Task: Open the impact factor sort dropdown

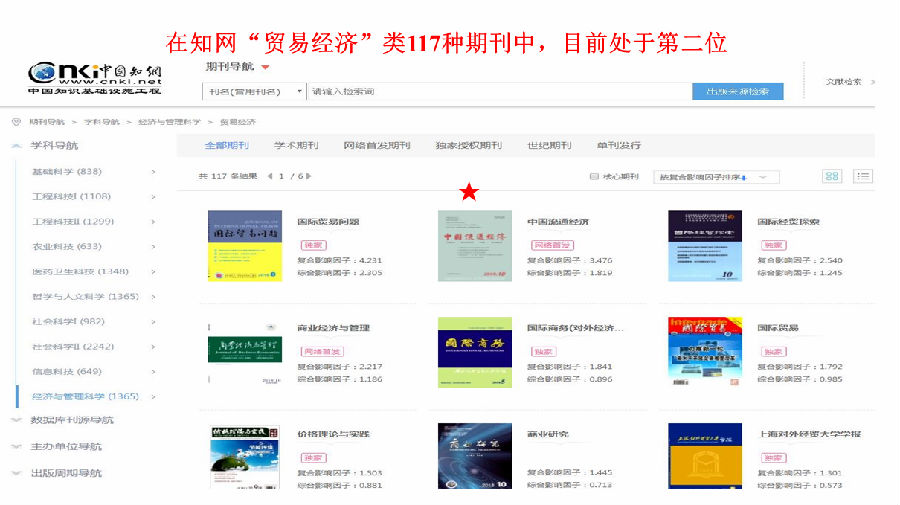Action: click(715, 177)
